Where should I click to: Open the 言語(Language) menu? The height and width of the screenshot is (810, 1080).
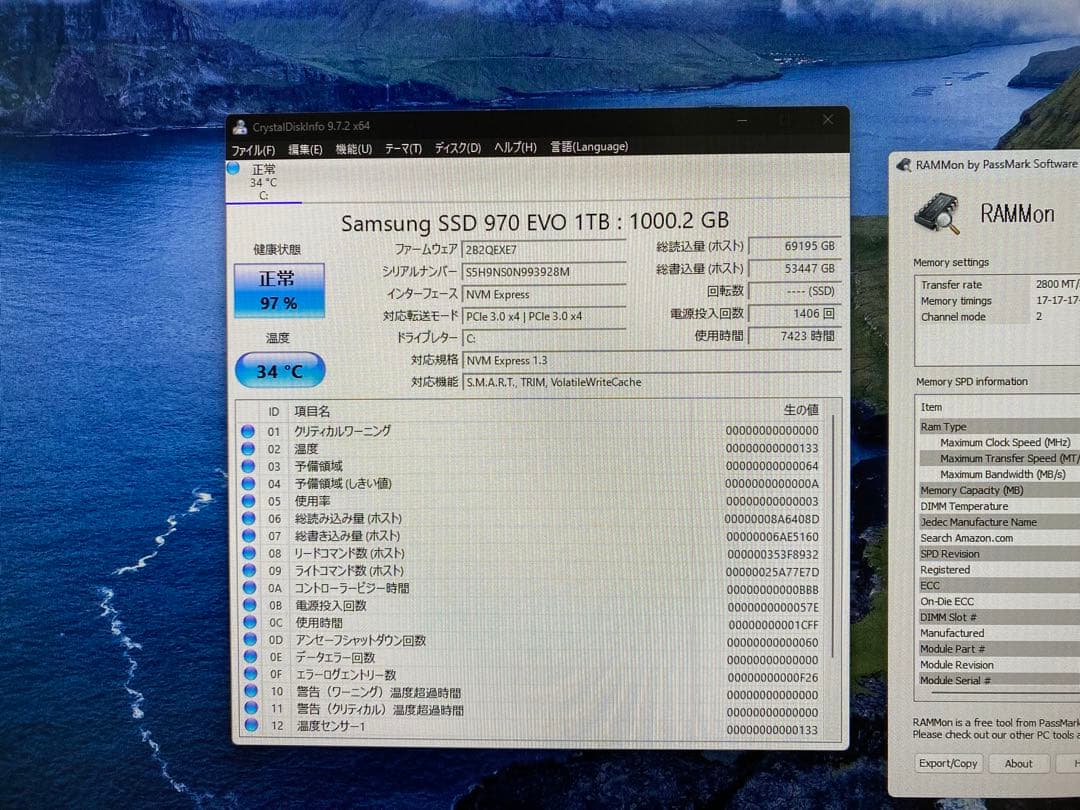pos(589,146)
